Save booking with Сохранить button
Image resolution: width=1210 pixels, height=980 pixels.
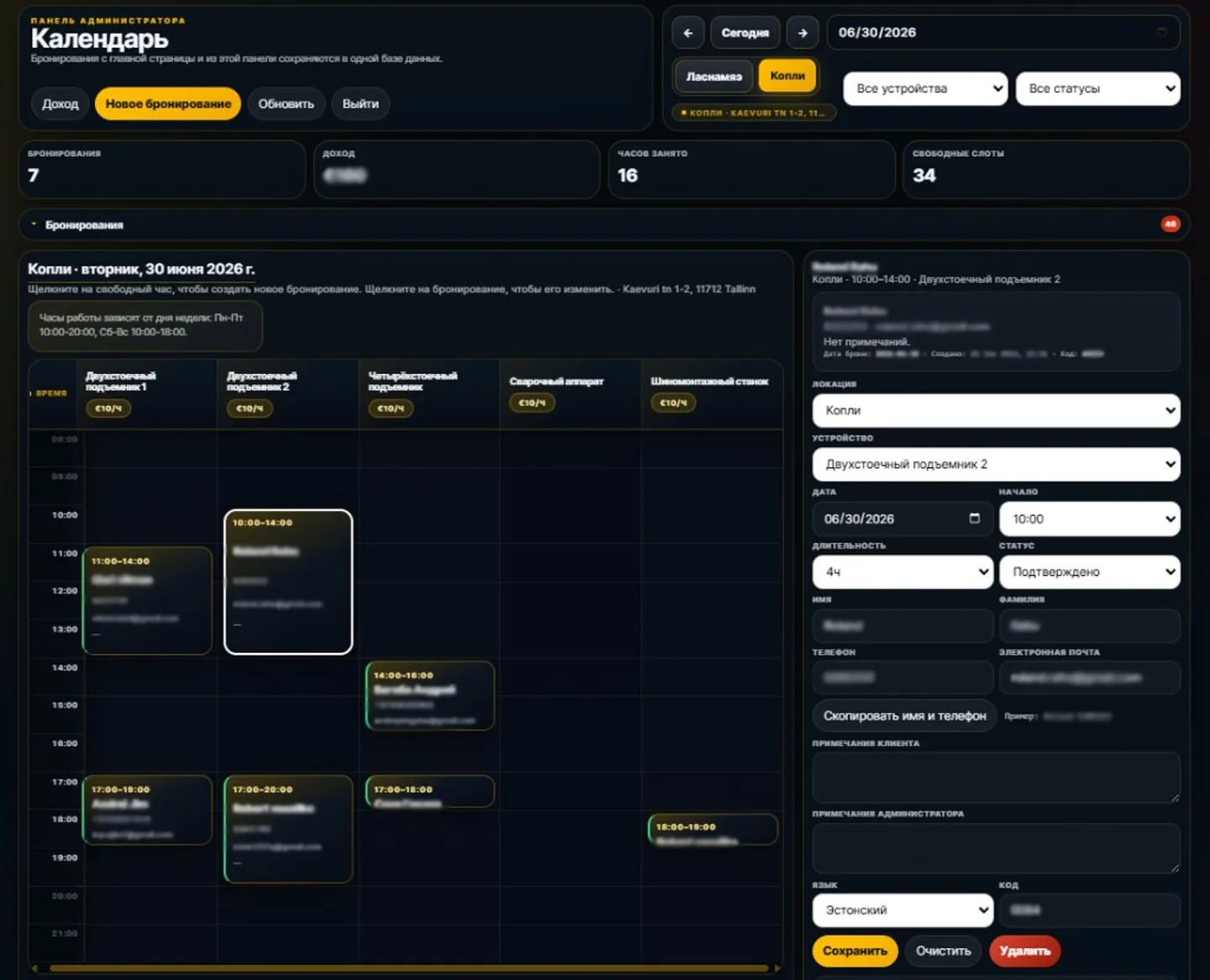coord(855,951)
